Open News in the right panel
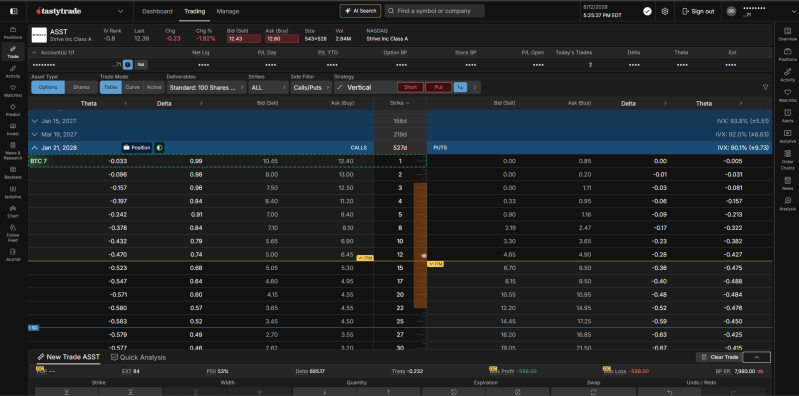Viewport: 799px width, 396px height. click(x=787, y=183)
